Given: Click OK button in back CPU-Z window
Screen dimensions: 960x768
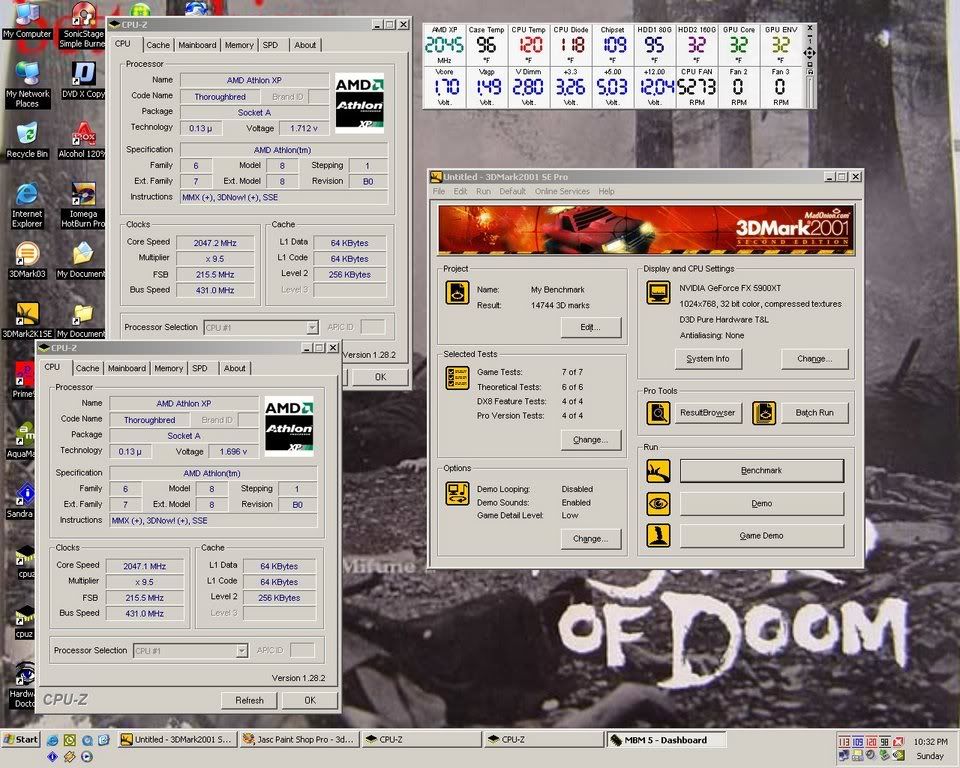Looking at the screenshot, I should coord(380,377).
